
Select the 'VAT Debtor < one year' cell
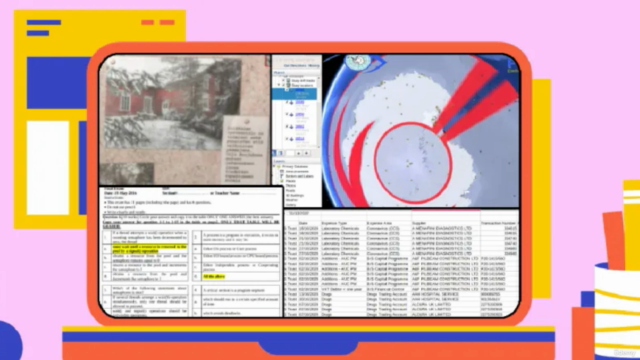342,289
